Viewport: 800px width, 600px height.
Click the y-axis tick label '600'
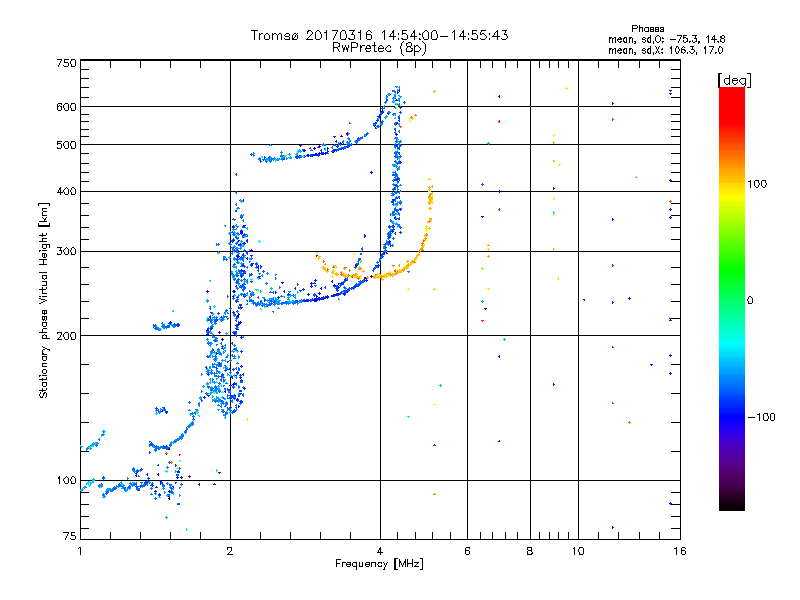click(x=66, y=107)
